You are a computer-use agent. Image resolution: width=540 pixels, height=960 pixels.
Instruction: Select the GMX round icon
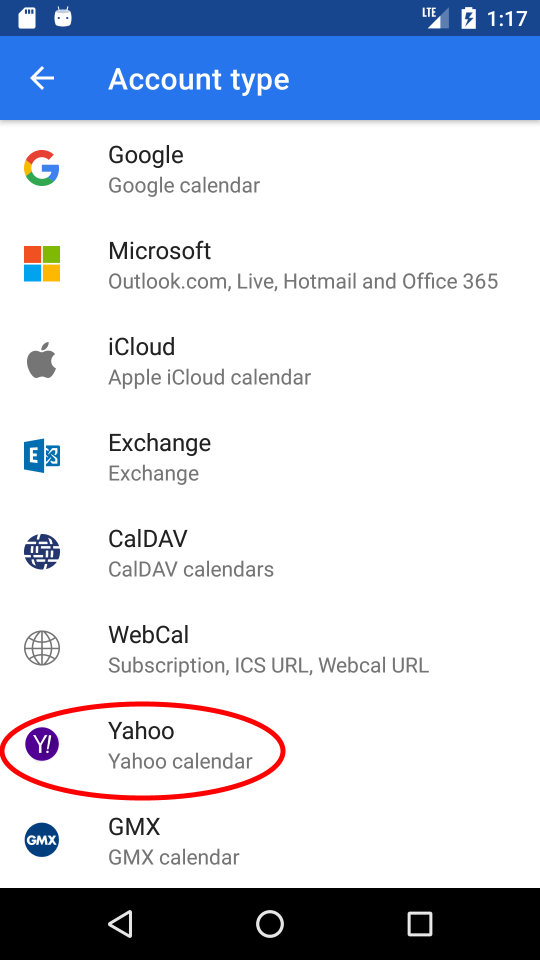point(42,840)
